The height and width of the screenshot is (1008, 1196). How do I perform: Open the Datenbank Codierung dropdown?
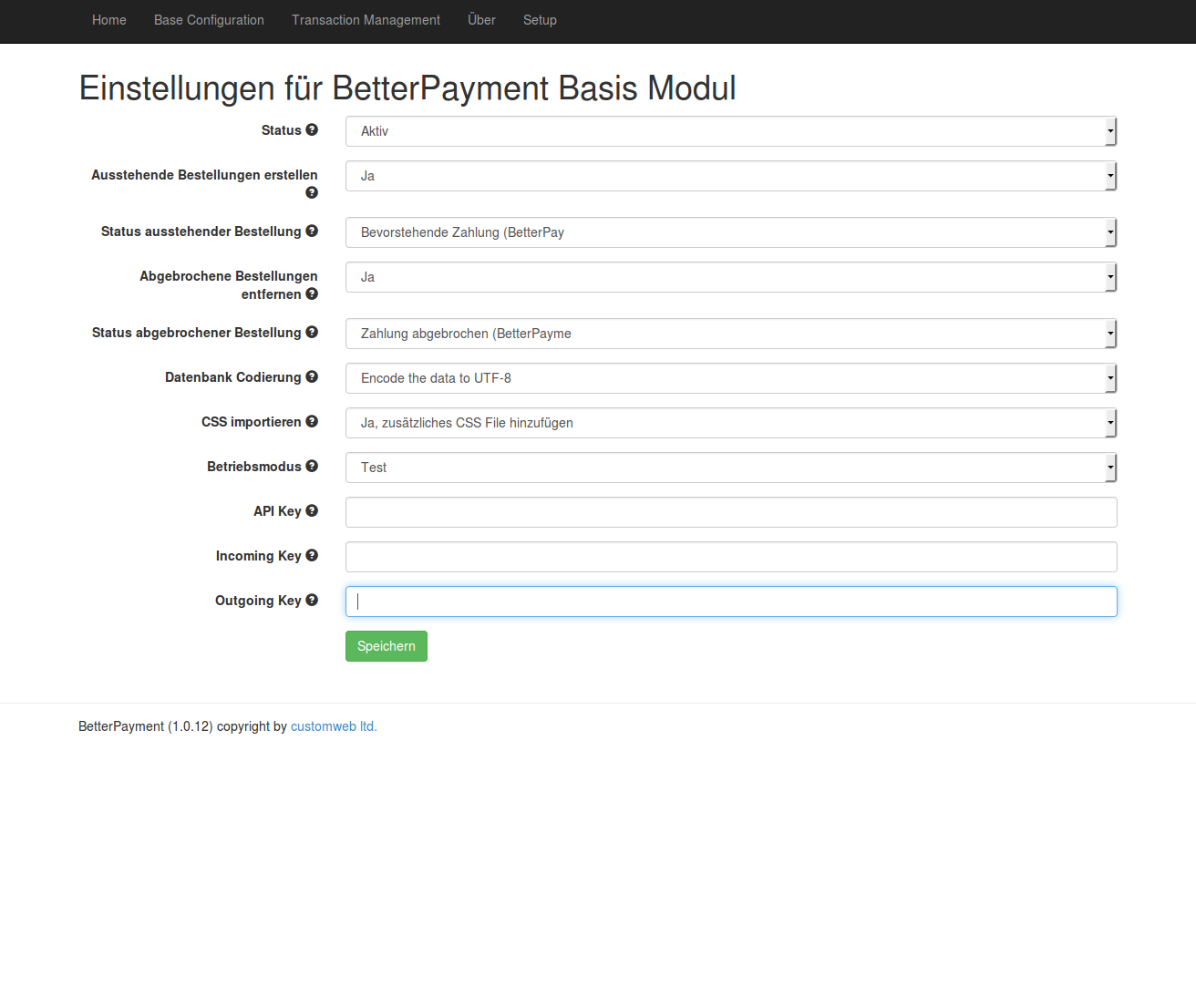(x=731, y=378)
